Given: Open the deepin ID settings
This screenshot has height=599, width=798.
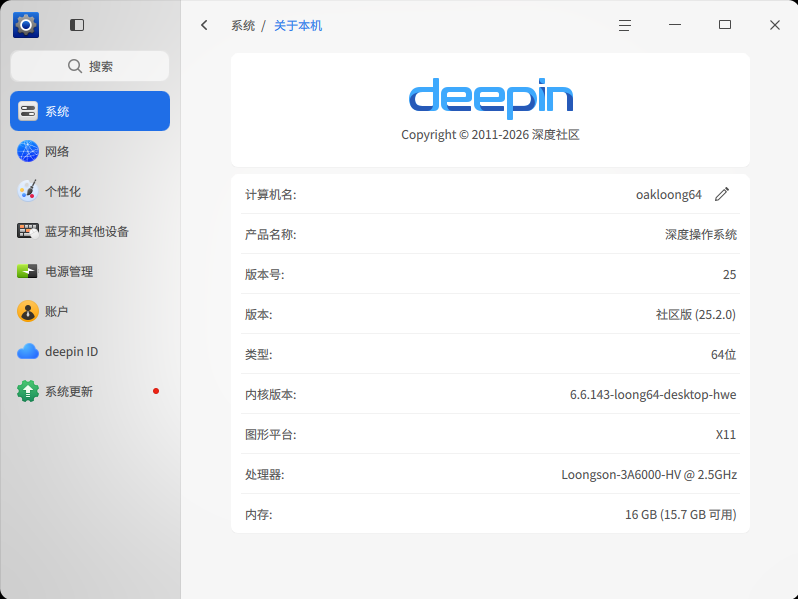Looking at the screenshot, I should 90,352.
